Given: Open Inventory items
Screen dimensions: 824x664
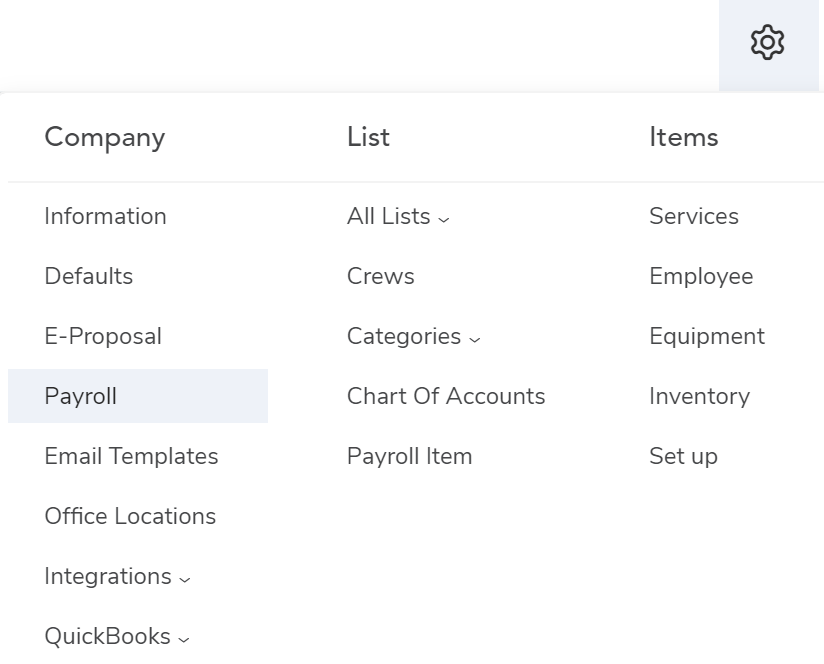Looking at the screenshot, I should tap(699, 397).
